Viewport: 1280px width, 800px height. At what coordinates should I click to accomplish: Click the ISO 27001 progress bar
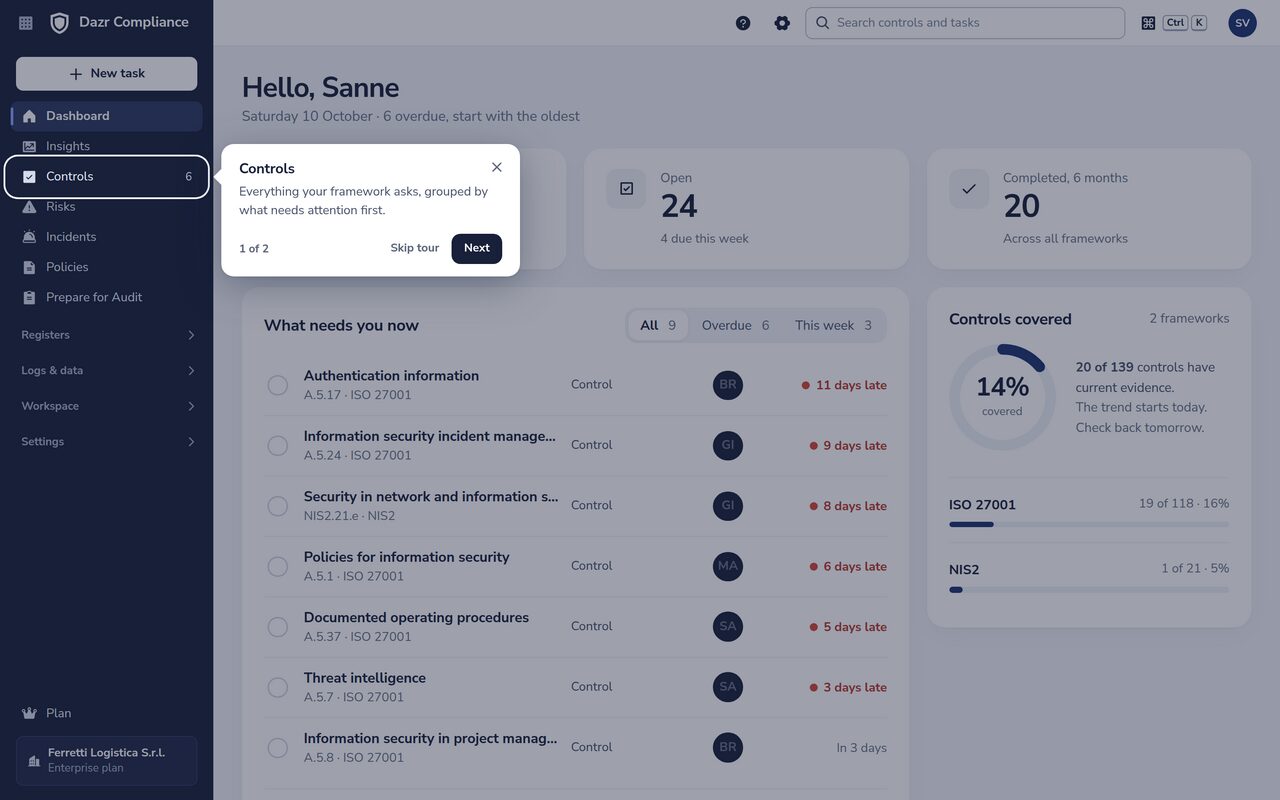point(1089,524)
